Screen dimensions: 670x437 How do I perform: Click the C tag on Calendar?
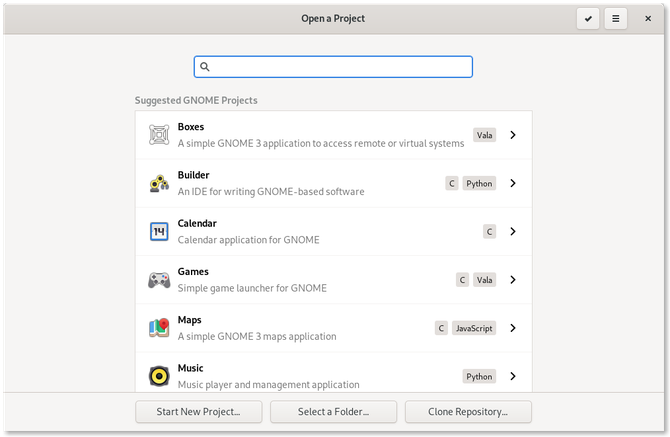click(x=489, y=232)
